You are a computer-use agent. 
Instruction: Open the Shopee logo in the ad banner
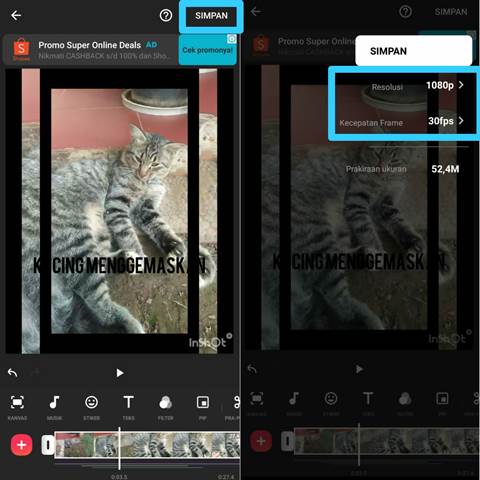(x=21, y=49)
